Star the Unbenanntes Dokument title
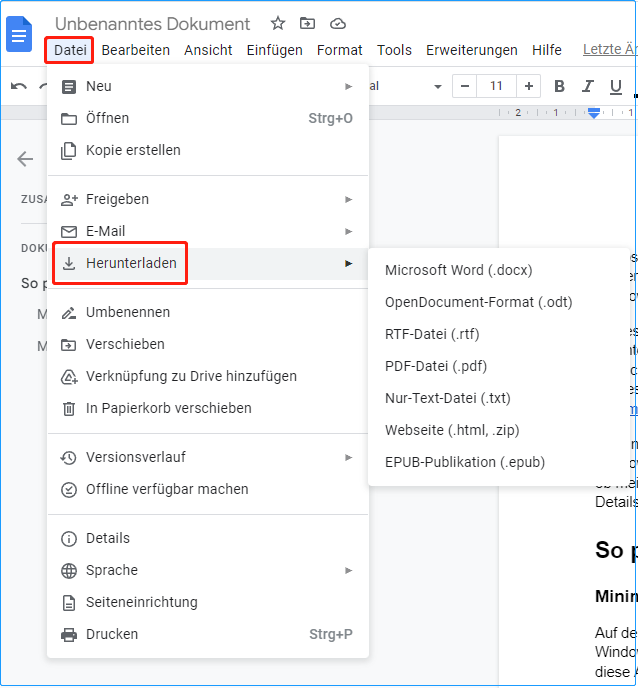 tap(278, 23)
